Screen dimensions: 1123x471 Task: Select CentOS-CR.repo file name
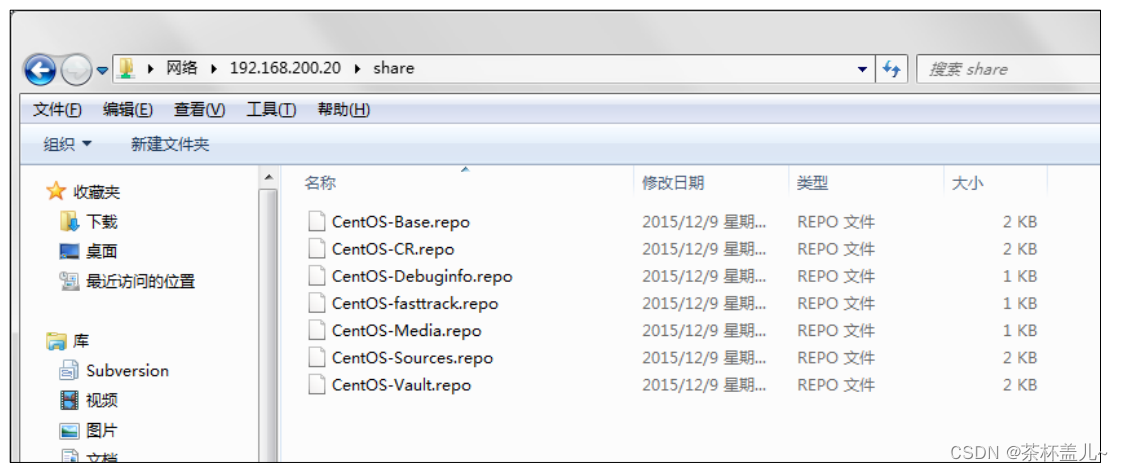pyautogui.click(x=393, y=249)
